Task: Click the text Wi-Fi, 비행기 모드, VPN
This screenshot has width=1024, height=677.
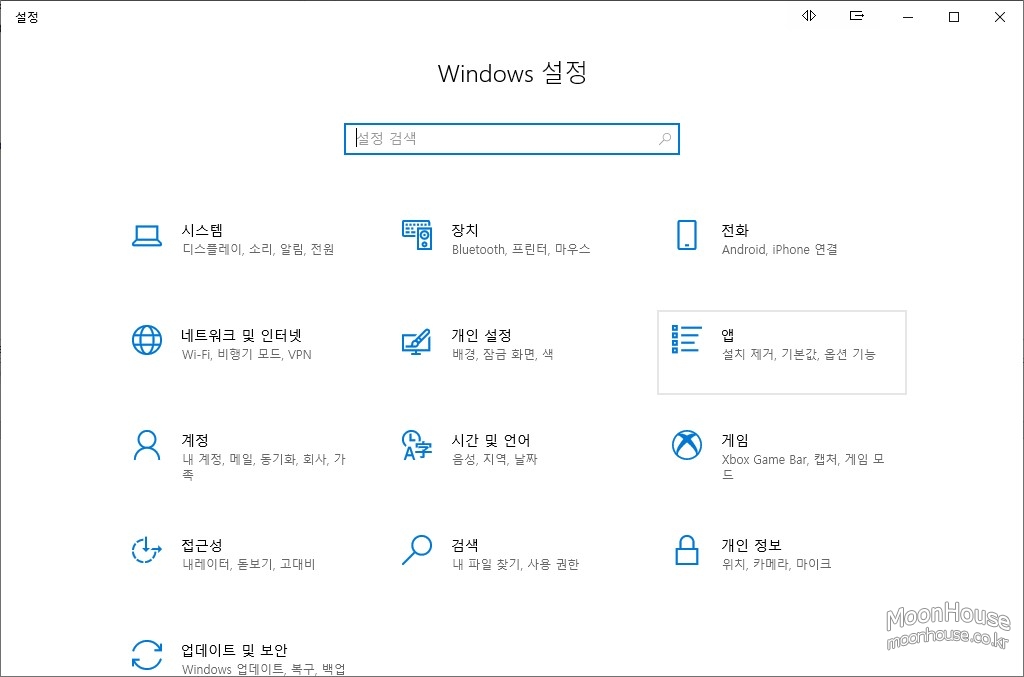Action: pos(247,354)
